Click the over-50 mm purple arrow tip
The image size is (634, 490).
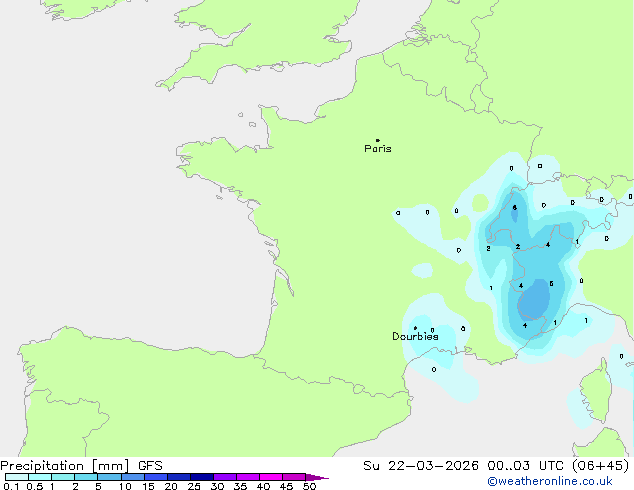(x=318, y=477)
